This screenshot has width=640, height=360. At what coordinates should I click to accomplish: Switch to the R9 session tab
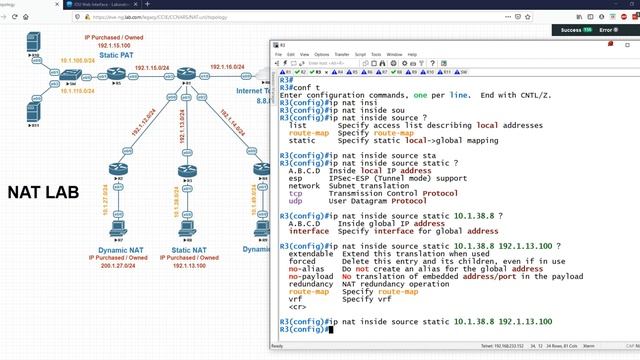click(411, 72)
